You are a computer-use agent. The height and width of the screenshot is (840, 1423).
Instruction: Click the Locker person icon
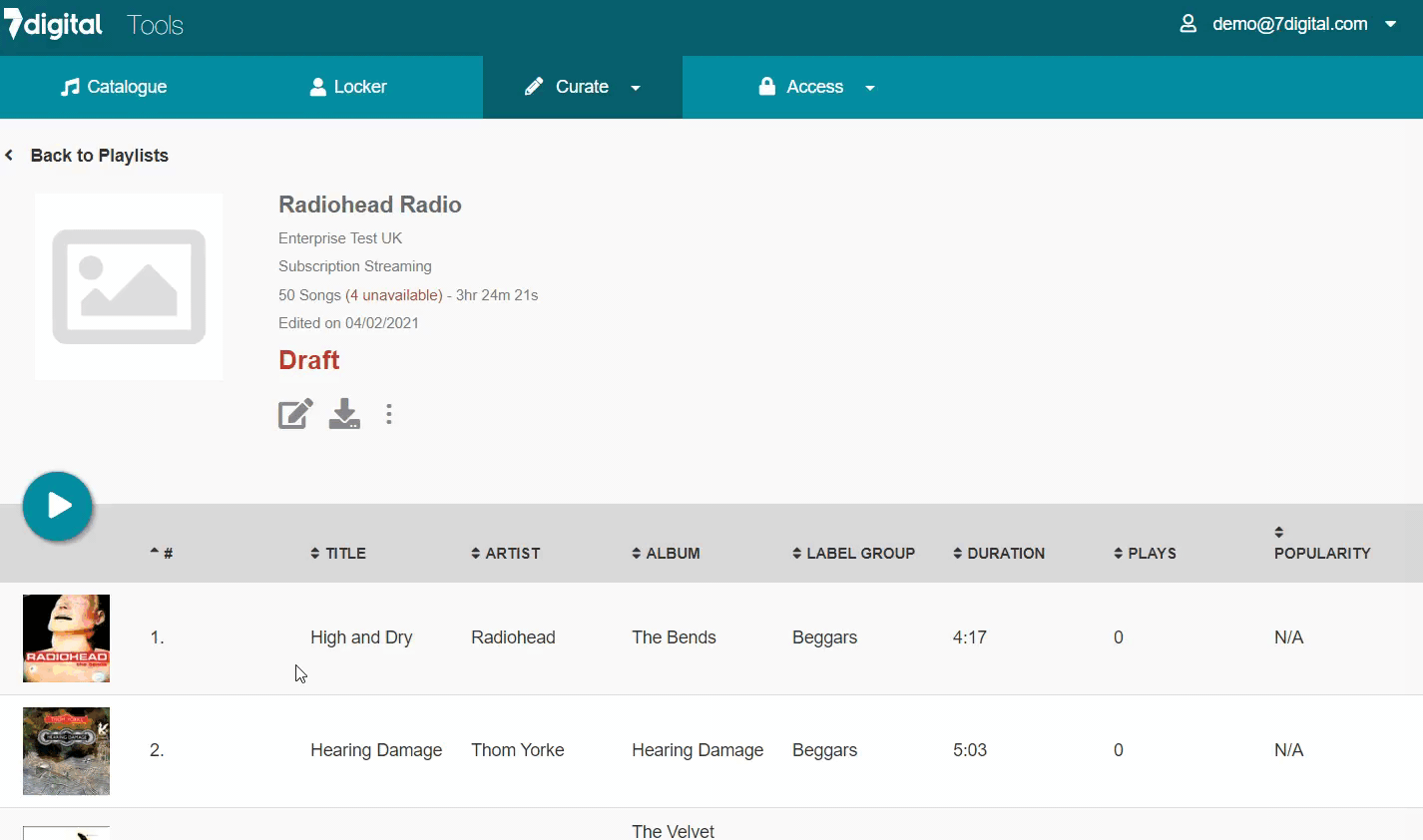[318, 87]
